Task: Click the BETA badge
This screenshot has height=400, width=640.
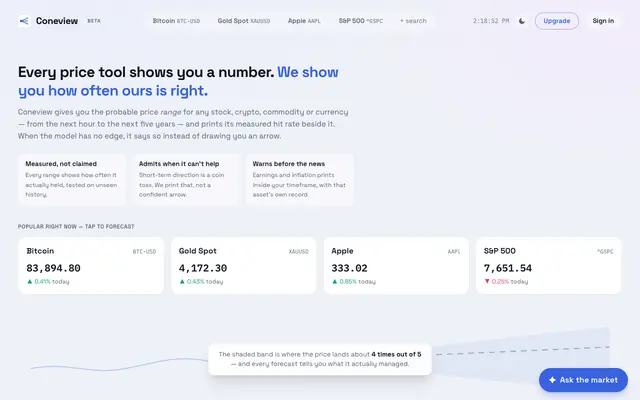Action: click(94, 21)
